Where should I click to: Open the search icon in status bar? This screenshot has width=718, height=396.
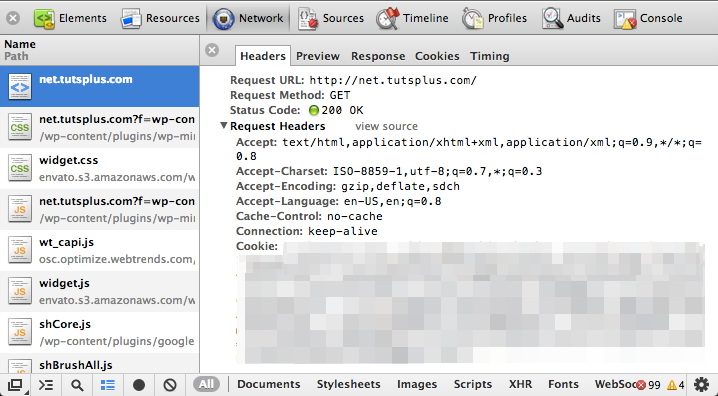pos(77,385)
